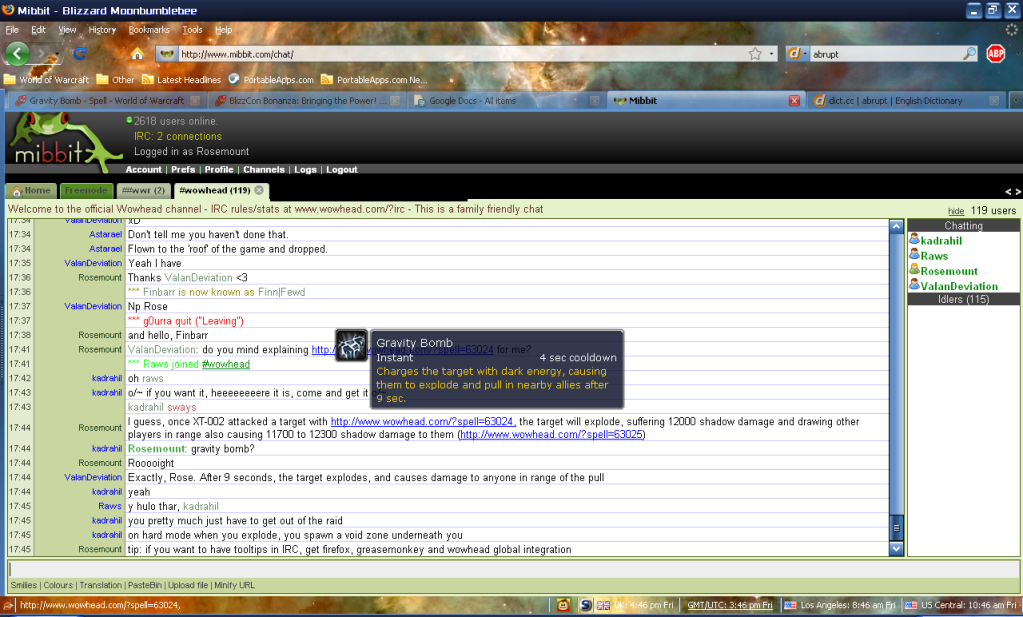Click the Upload file option

pos(188,585)
